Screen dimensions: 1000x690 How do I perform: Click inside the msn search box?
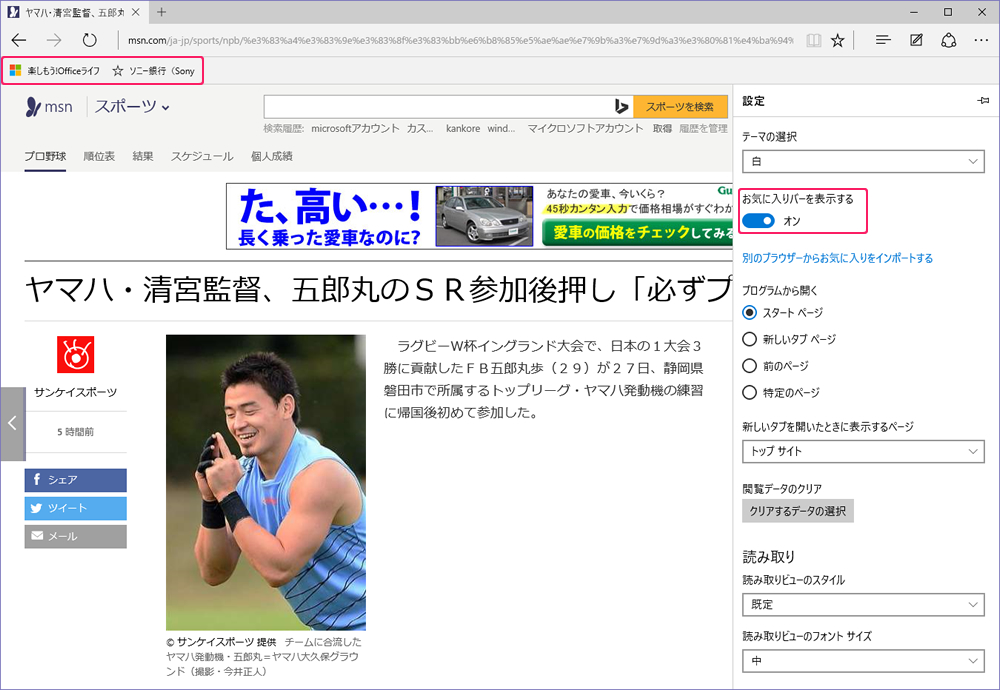click(437, 106)
